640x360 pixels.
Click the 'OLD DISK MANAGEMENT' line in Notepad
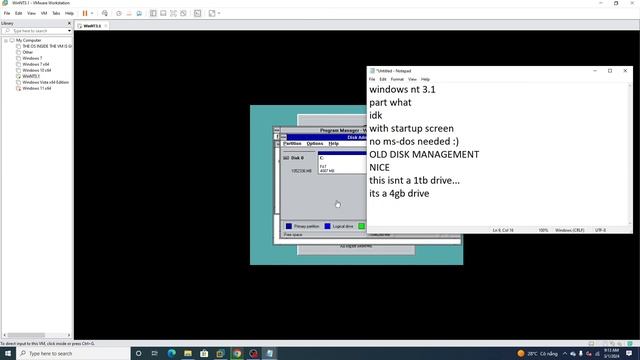(424, 155)
